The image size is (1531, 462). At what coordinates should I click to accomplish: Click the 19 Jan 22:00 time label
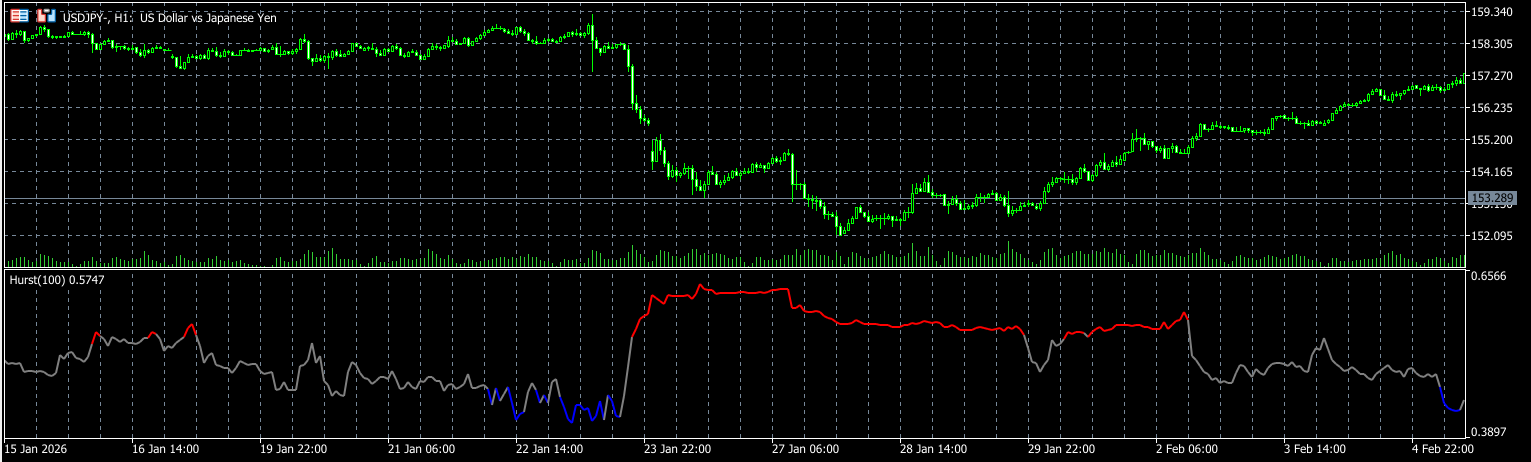(x=292, y=450)
